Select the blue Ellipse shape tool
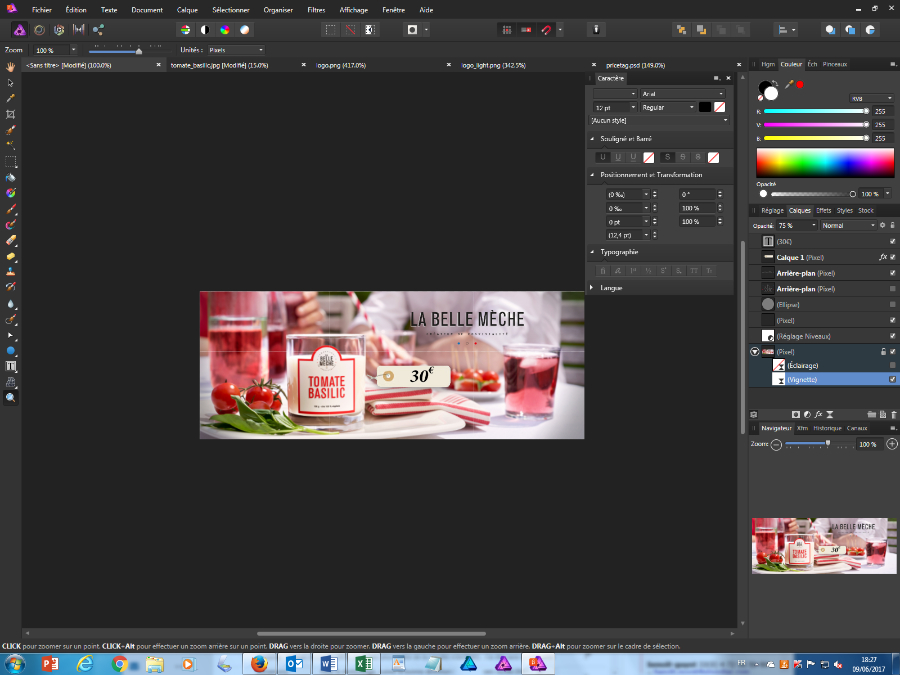The image size is (900, 675). tap(10, 351)
